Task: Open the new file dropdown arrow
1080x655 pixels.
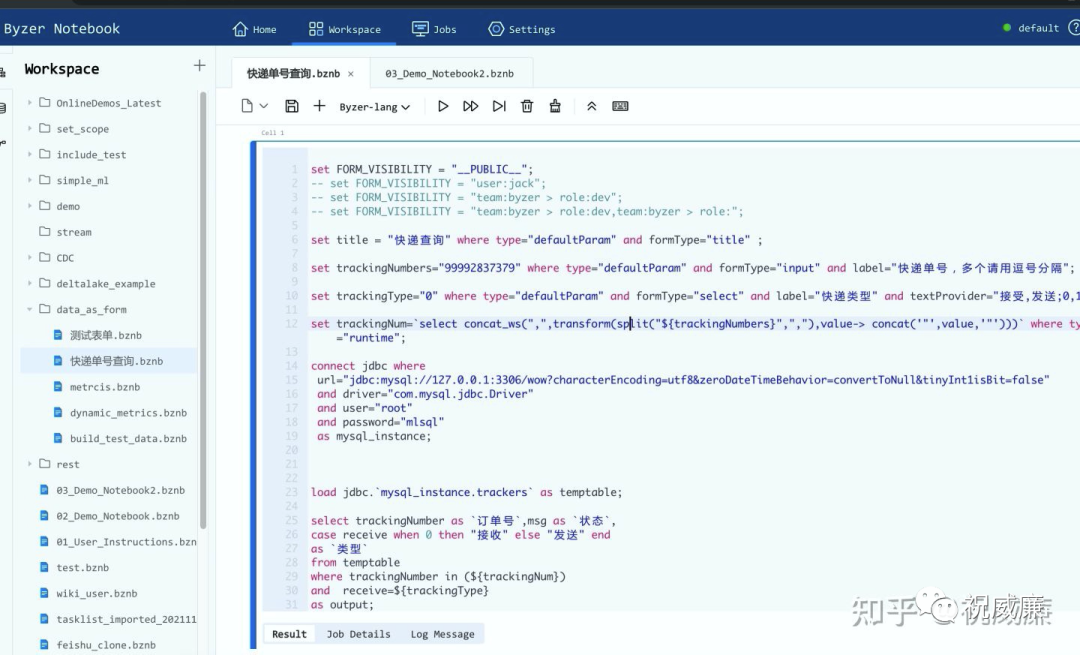Action: [x=263, y=106]
